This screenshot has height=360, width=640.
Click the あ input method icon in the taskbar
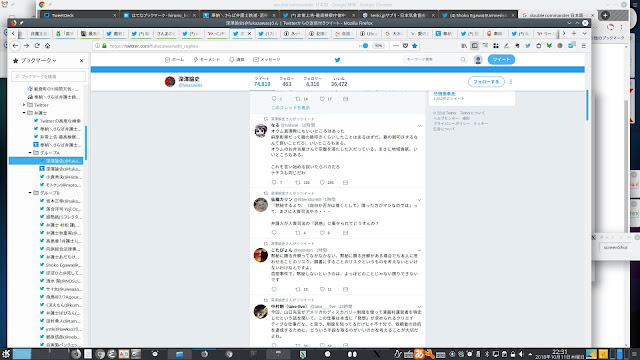[419, 354]
